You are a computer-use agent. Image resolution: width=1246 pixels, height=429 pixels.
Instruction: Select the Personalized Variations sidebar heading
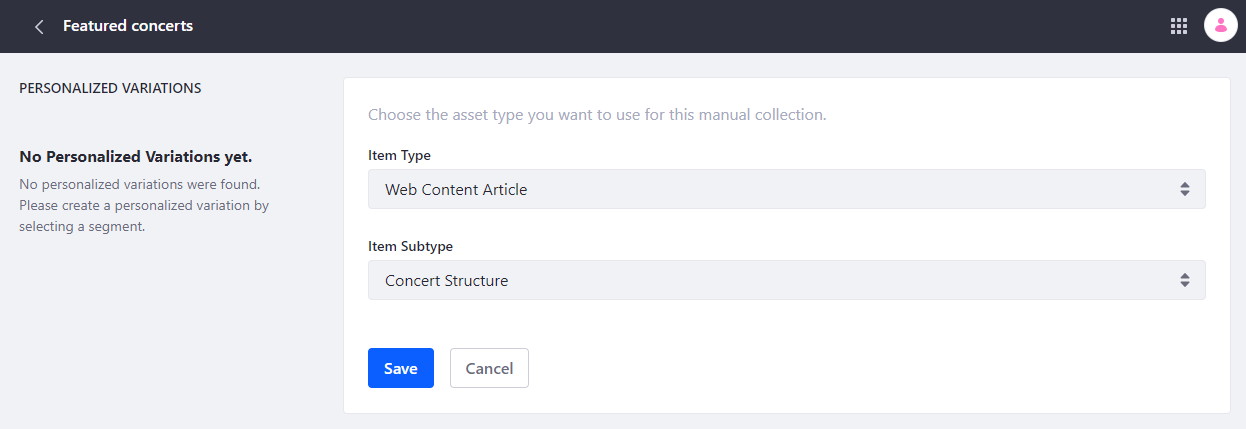[110, 88]
